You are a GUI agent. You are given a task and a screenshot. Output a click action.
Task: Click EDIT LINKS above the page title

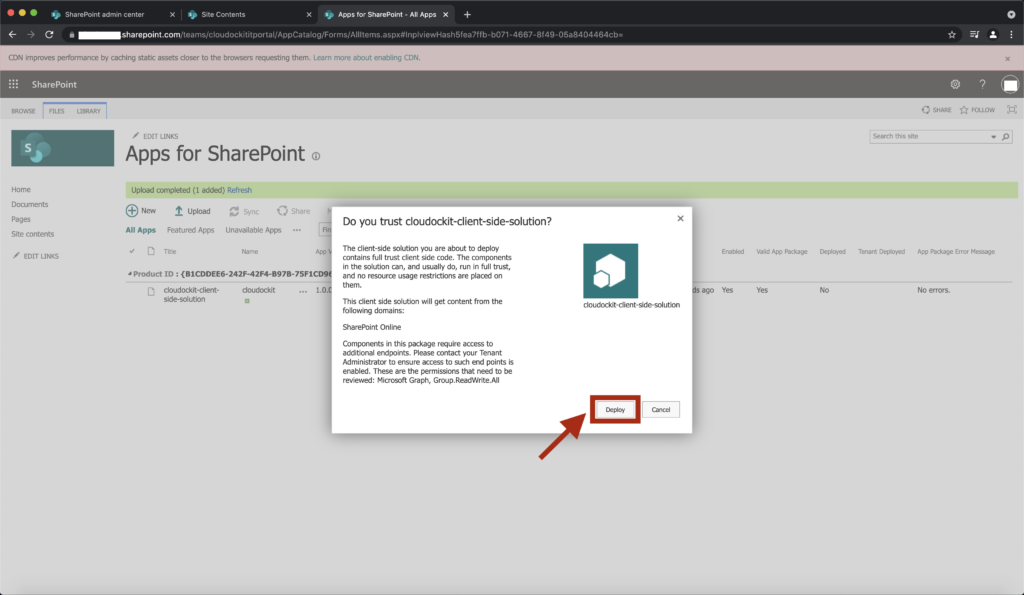click(155, 136)
